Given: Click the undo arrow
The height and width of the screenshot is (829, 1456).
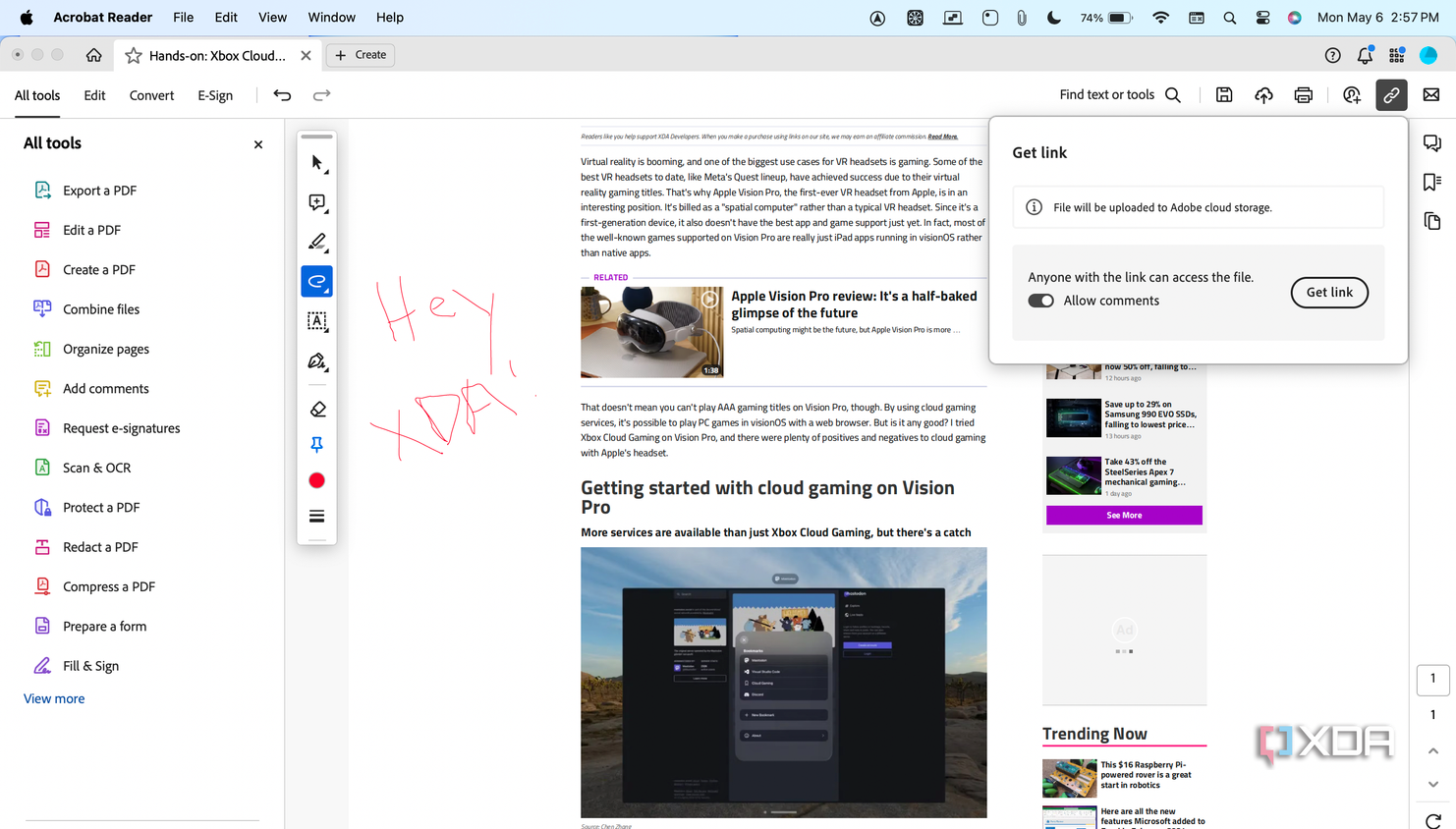Looking at the screenshot, I should tap(282, 95).
